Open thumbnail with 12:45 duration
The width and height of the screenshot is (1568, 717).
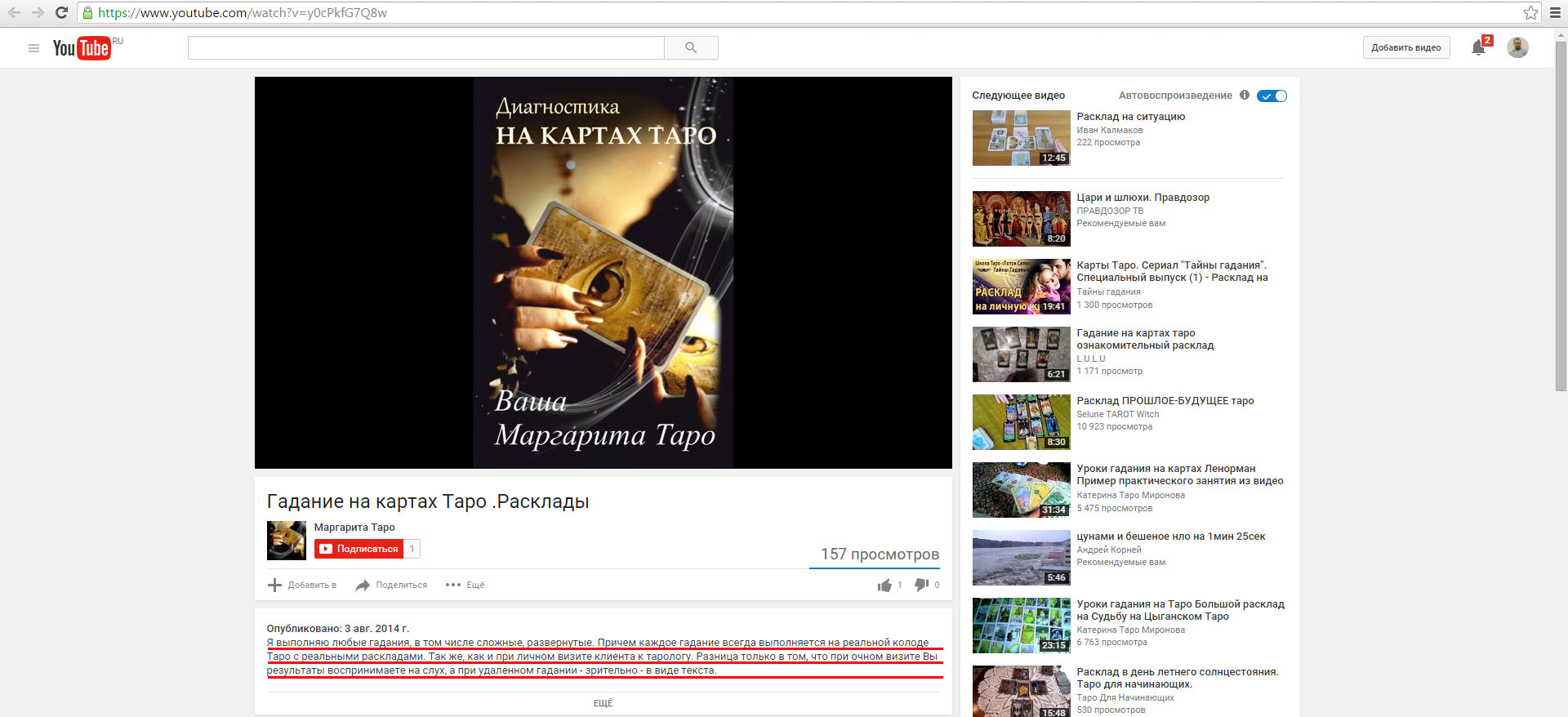(x=1021, y=138)
